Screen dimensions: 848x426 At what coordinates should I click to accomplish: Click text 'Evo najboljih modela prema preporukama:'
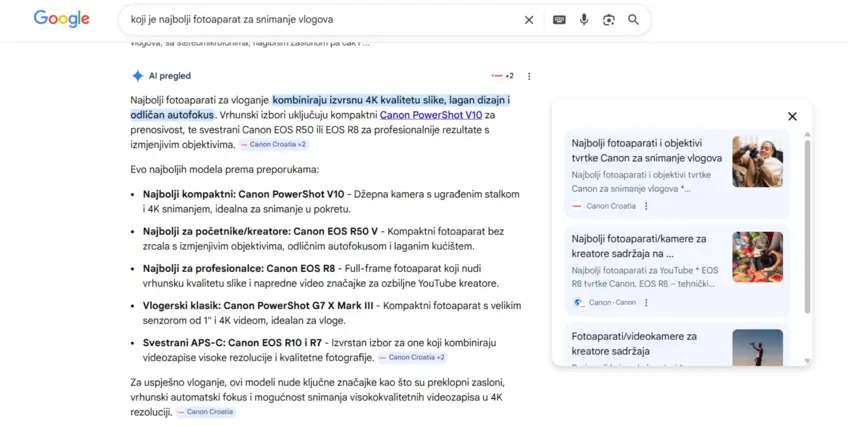coord(224,169)
